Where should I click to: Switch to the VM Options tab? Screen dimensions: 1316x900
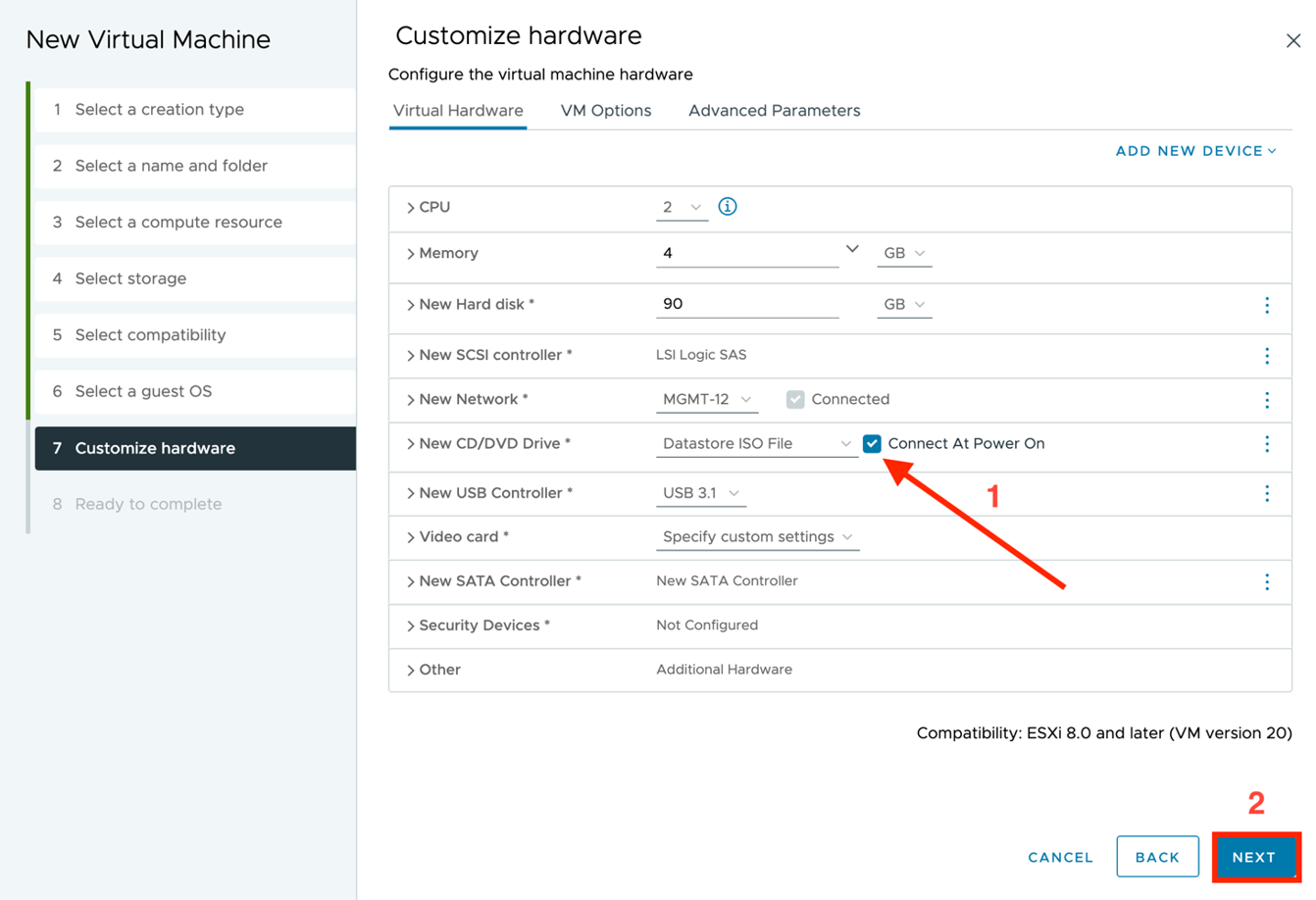tap(605, 111)
